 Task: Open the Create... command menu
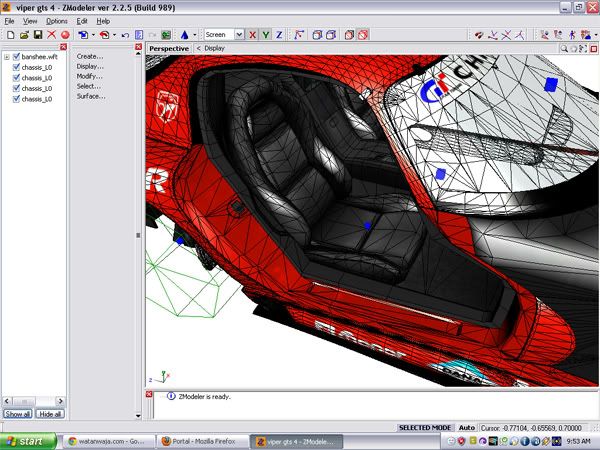pyautogui.click(x=91, y=56)
